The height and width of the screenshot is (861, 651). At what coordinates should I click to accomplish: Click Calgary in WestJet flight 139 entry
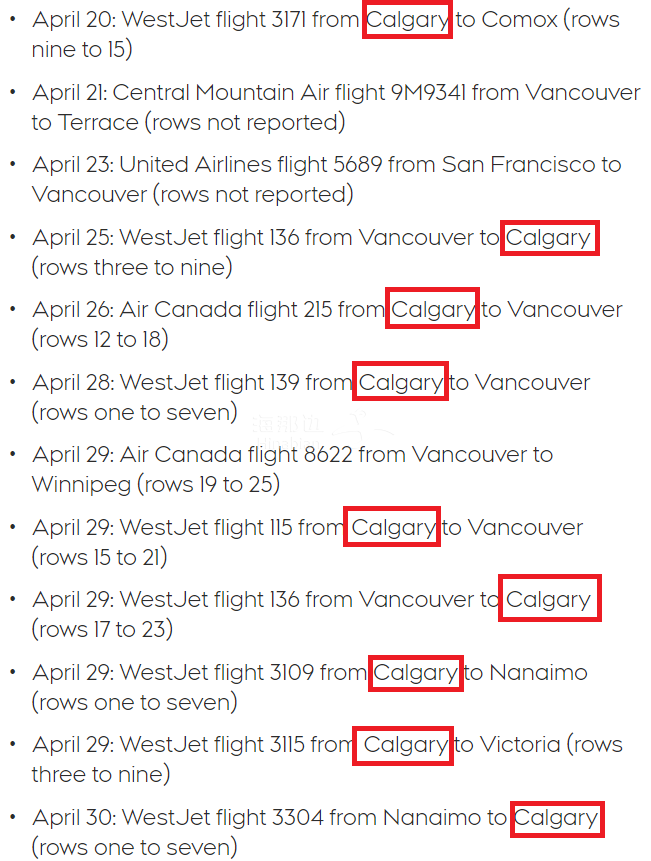click(400, 381)
